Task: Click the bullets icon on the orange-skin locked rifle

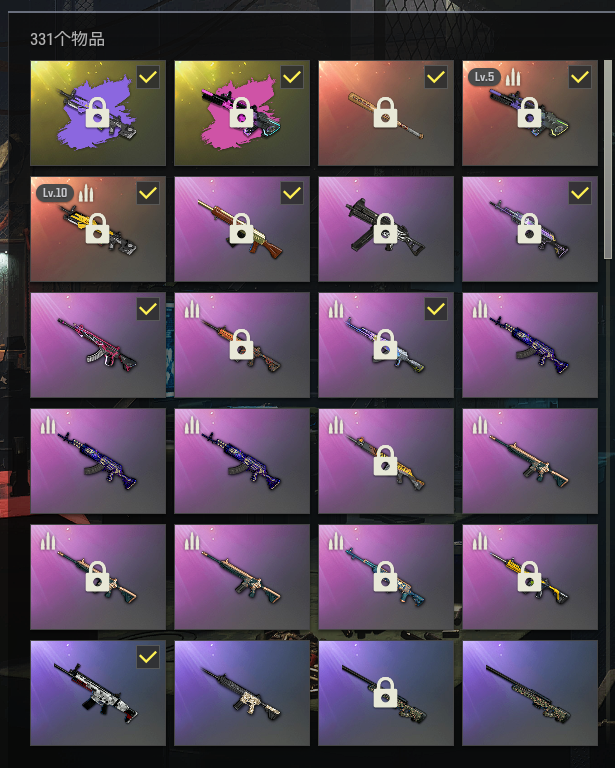Action: (x=192, y=309)
